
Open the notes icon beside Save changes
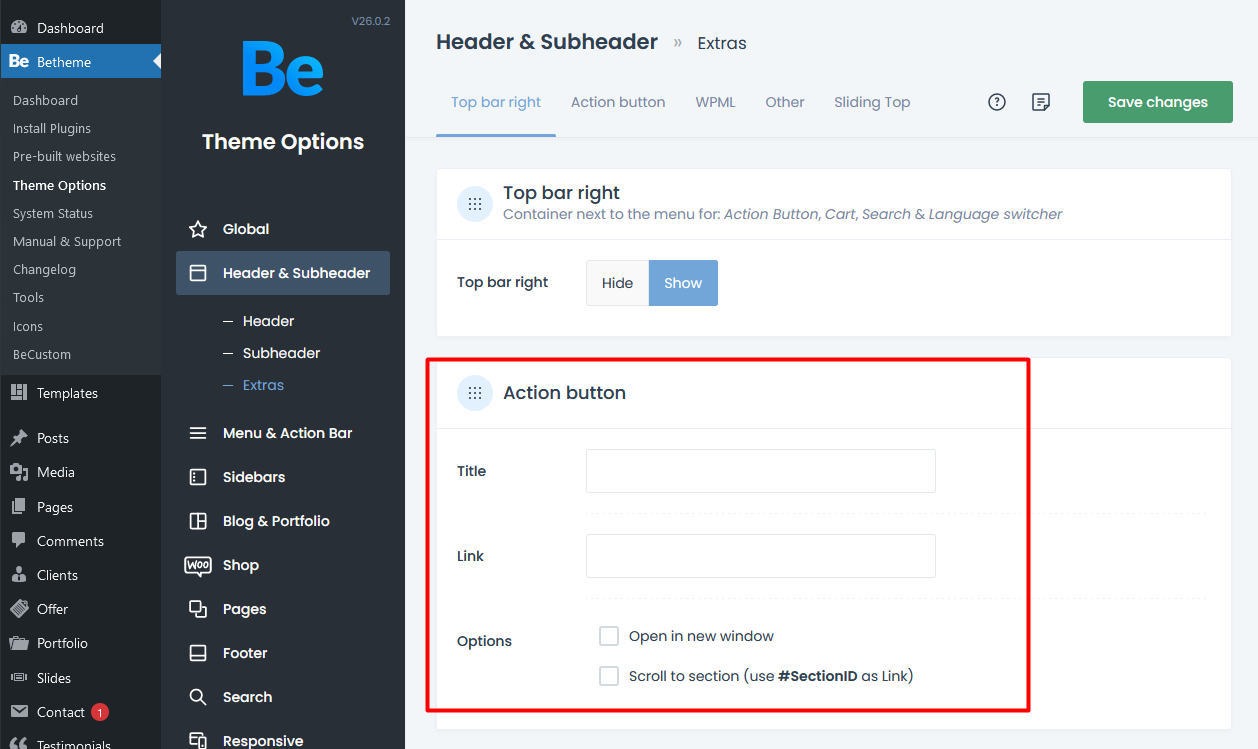1041,102
